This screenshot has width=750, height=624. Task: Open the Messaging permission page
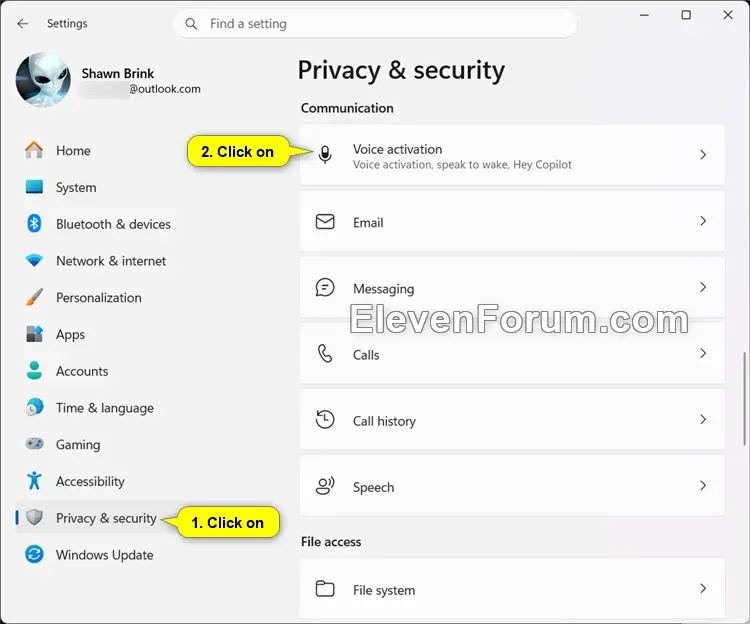(512, 287)
